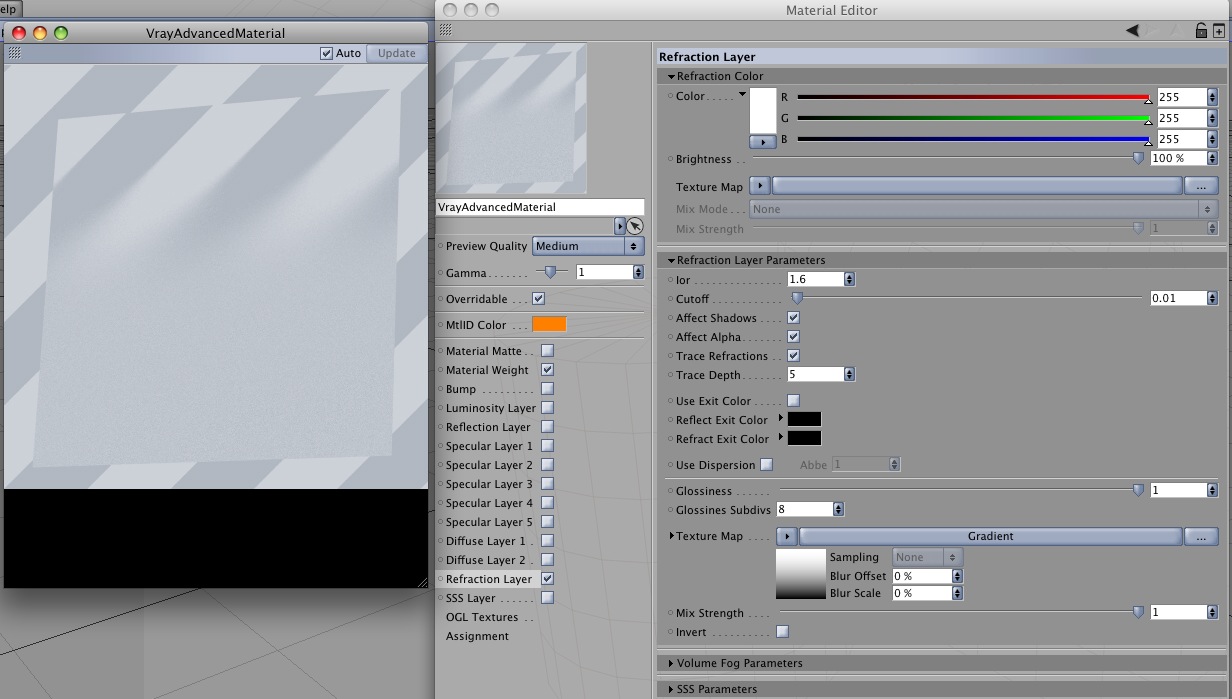The height and width of the screenshot is (699, 1232).
Task: Open the Texture Map arrow button under Brightness
Action: (x=760, y=186)
